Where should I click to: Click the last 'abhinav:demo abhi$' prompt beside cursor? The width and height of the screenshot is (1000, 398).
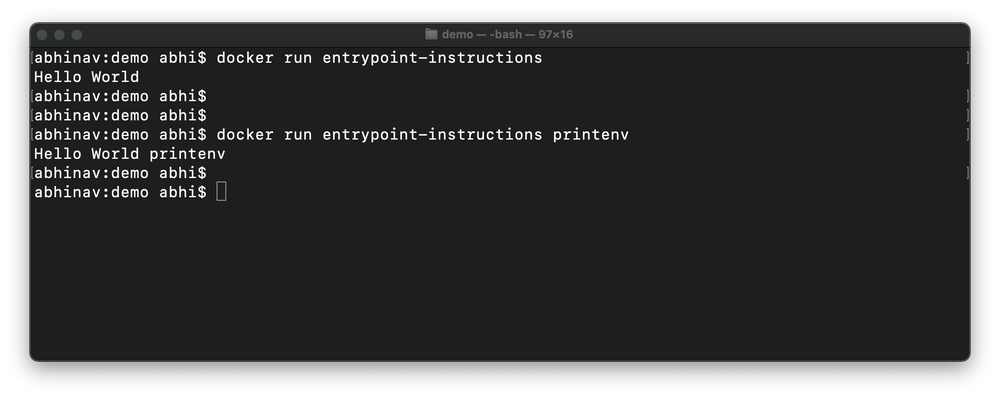coord(121,193)
